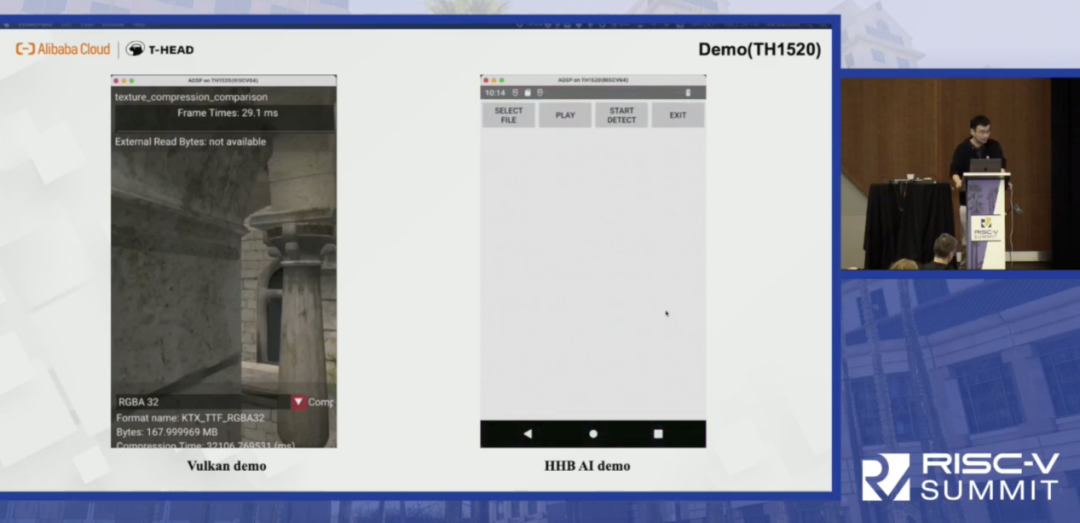Screen dimensions: 1080x523
Task: Click the Demo(TH1520) slide title
Action: point(760,50)
